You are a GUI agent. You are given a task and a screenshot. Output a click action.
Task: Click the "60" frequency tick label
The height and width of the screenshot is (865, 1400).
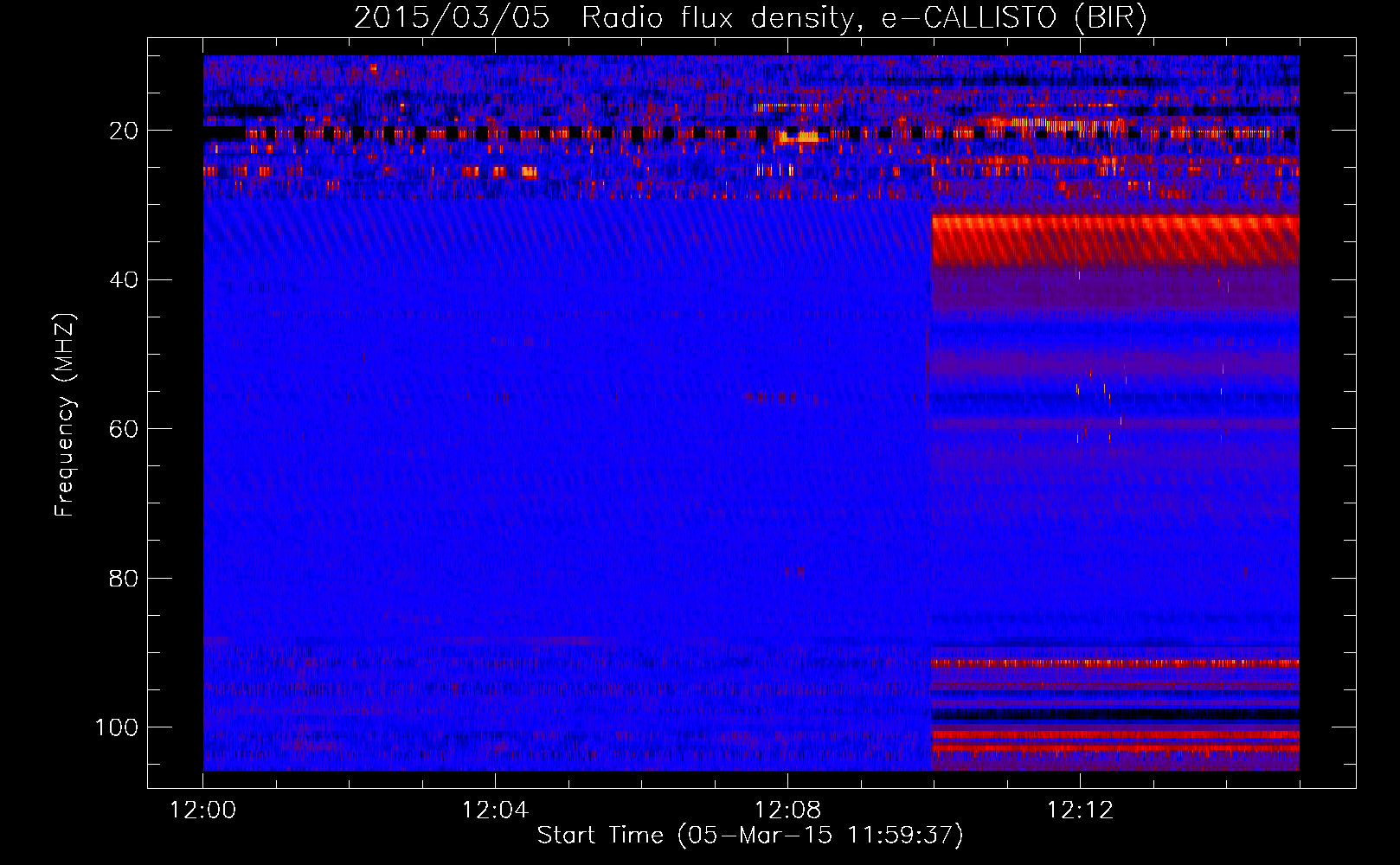click(124, 429)
